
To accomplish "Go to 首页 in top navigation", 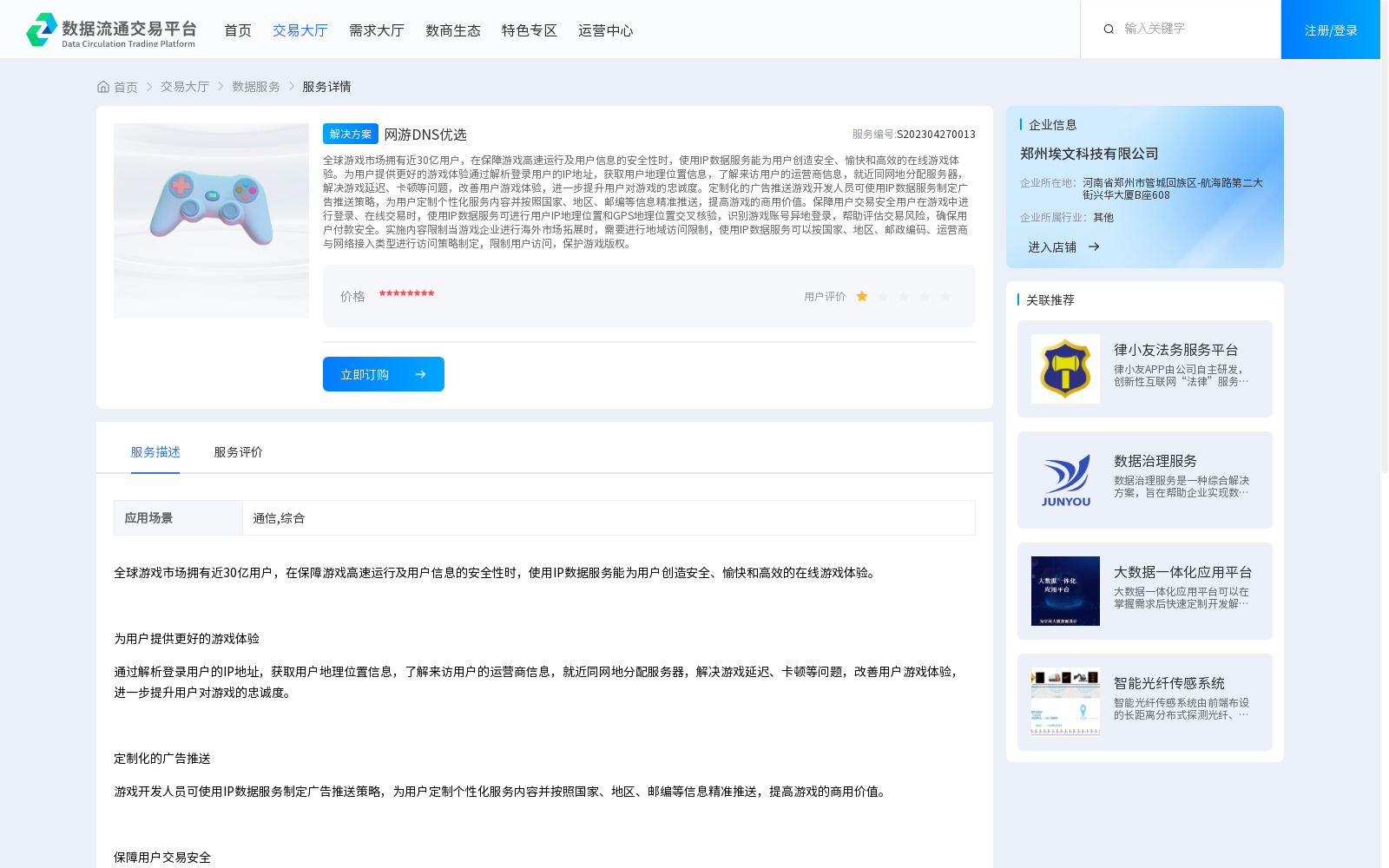I will tap(238, 30).
